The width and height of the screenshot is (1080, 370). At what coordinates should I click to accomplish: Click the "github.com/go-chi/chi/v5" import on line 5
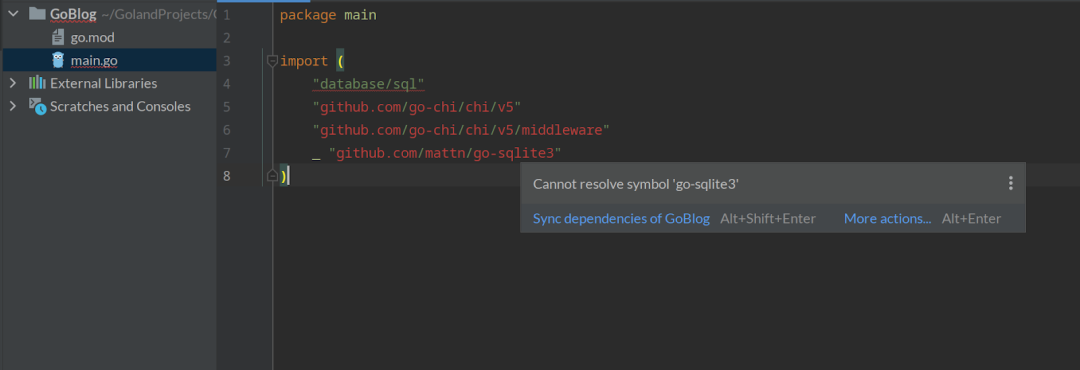point(416,107)
